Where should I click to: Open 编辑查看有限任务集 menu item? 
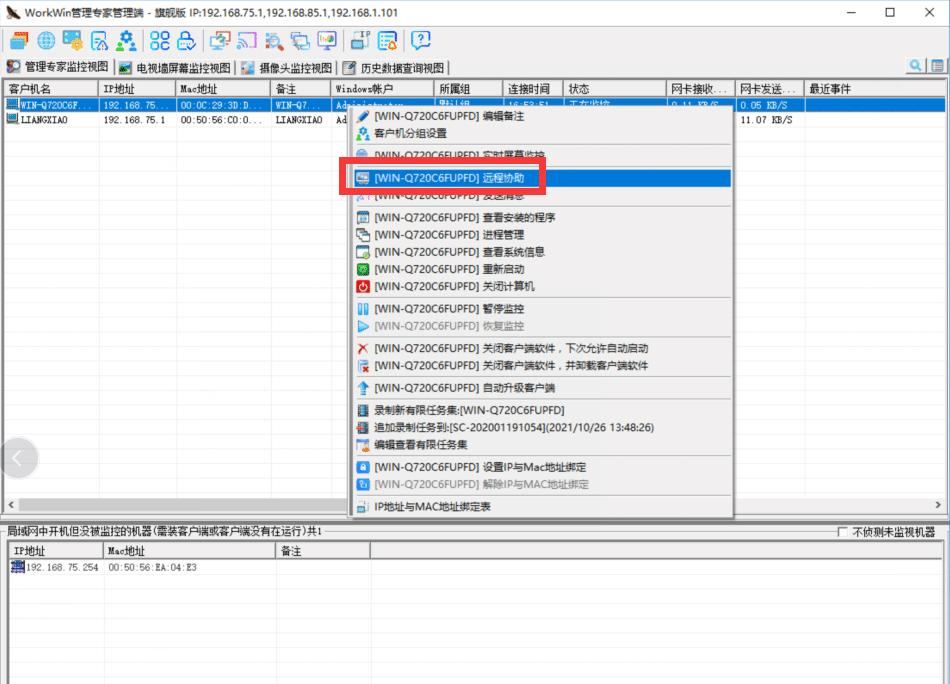[x=542, y=445]
